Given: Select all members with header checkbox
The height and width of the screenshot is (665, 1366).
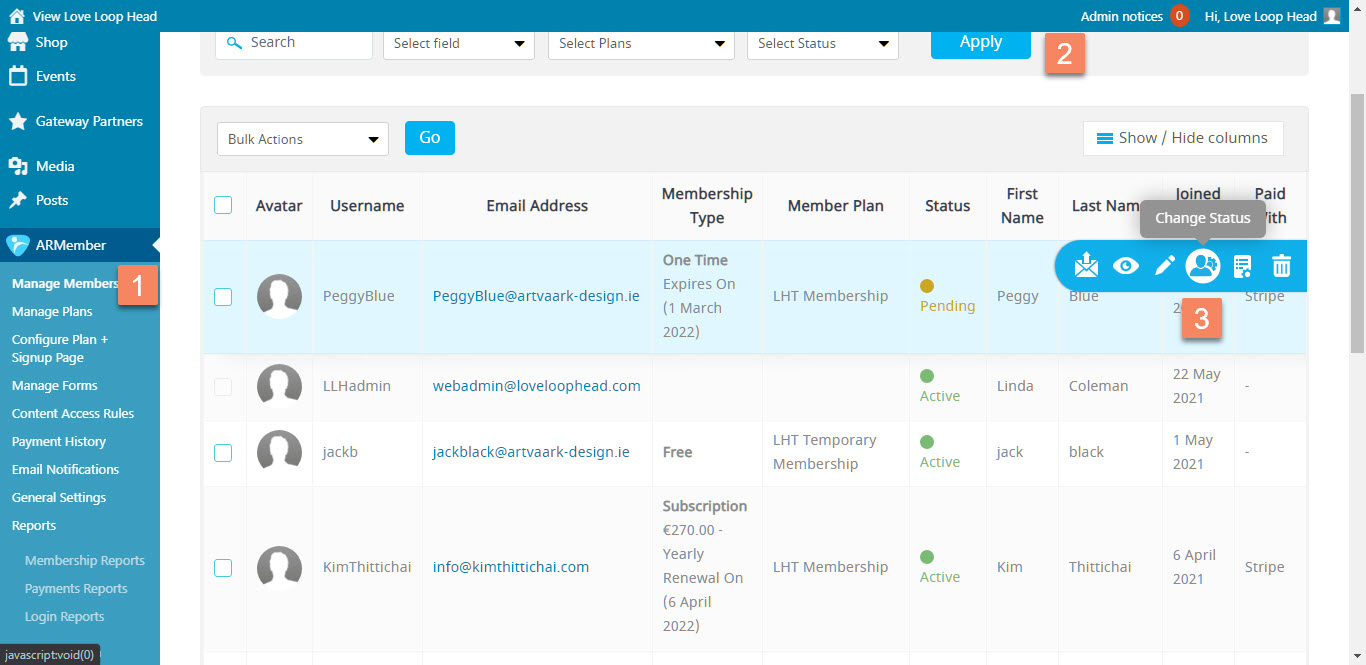Looking at the screenshot, I should 223,205.
